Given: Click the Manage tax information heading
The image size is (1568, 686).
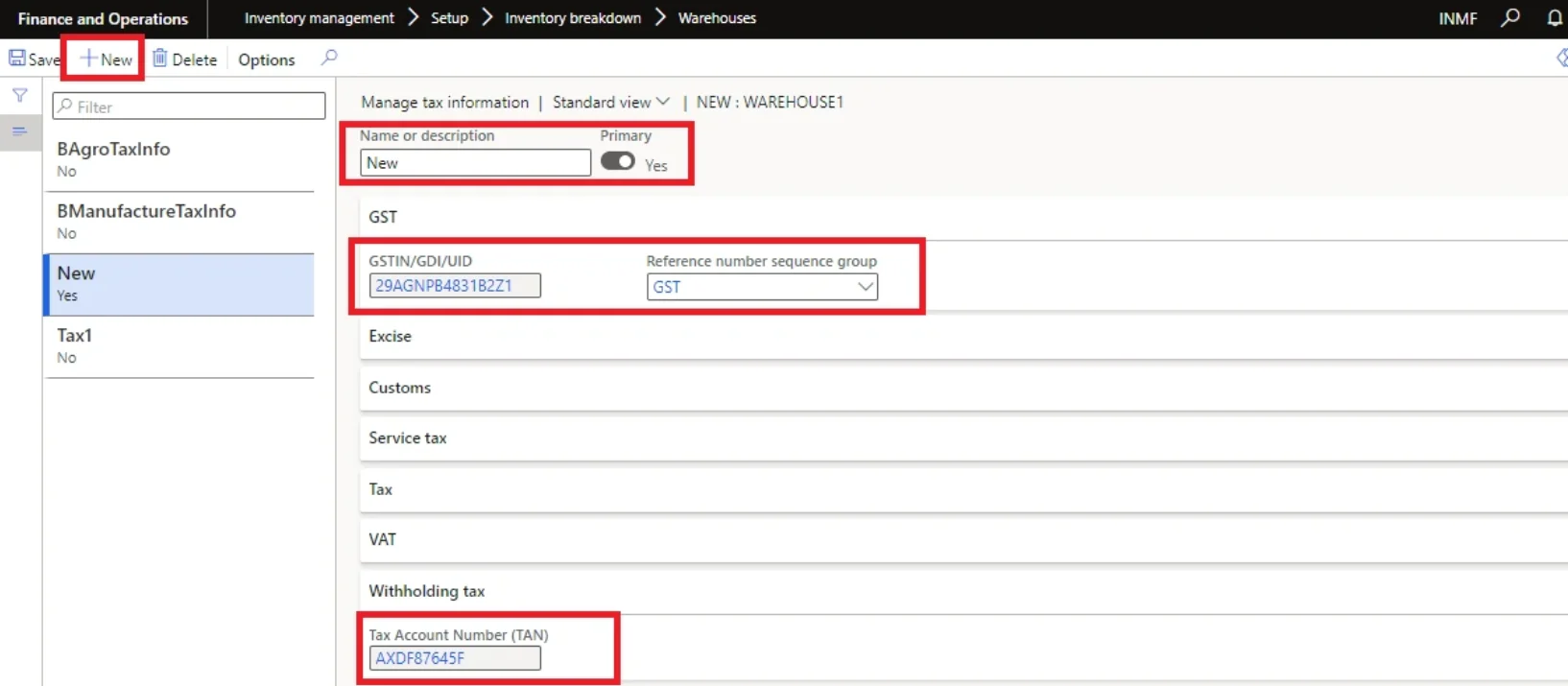Looking at the screenshot, I should (444, 102).
